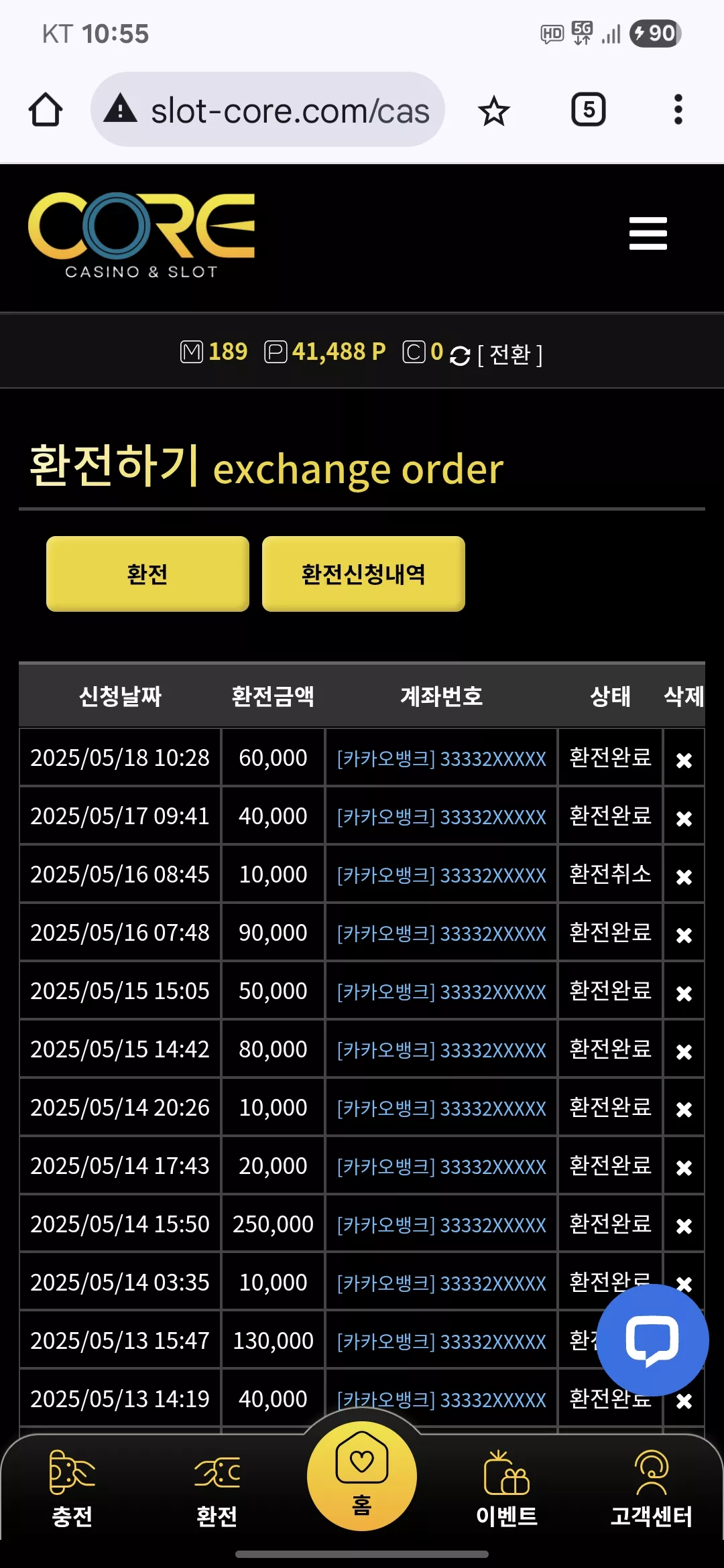Open browser three-dot overflow menu
This screenshot has height=1568, width=724.
(678, 109)
